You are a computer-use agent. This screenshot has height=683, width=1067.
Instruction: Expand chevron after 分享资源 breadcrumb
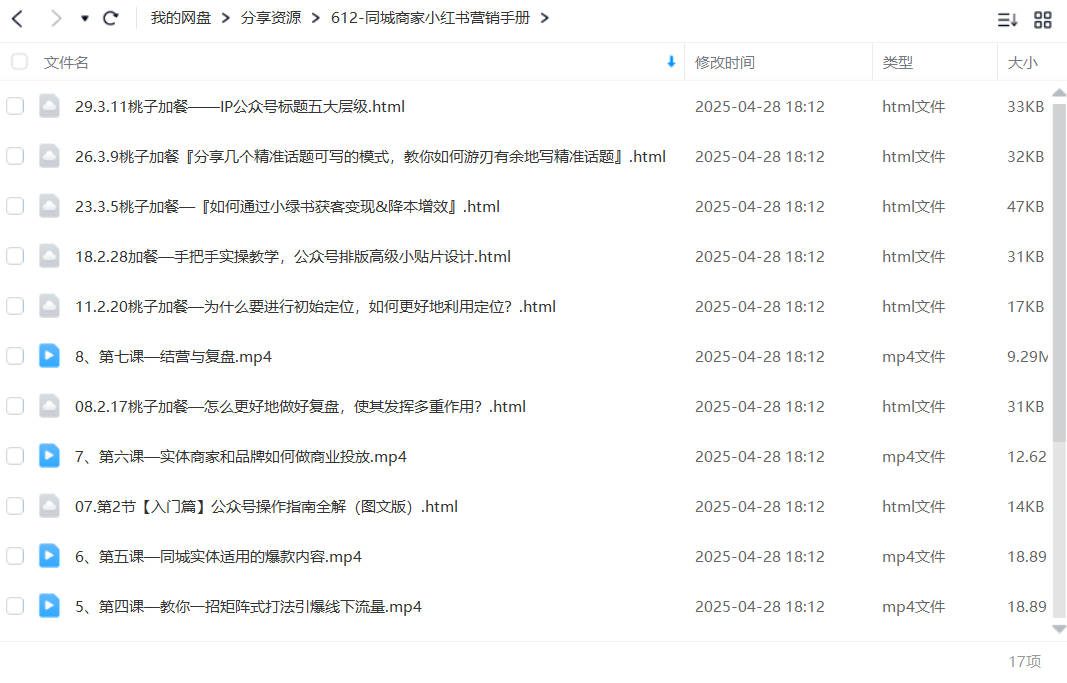coord(315,18)
